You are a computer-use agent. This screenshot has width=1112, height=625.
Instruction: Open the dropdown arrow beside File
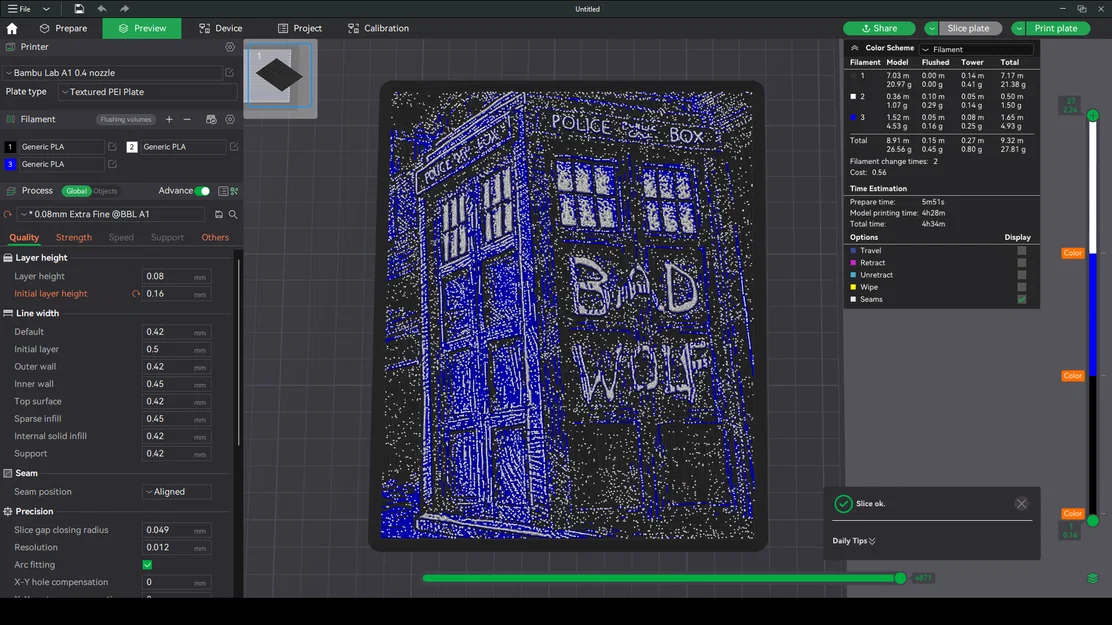[x=46, y=9]
